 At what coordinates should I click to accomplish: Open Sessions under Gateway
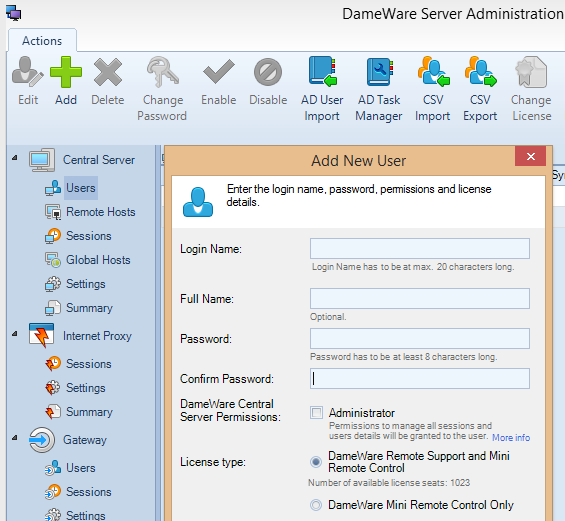point(89,492)
